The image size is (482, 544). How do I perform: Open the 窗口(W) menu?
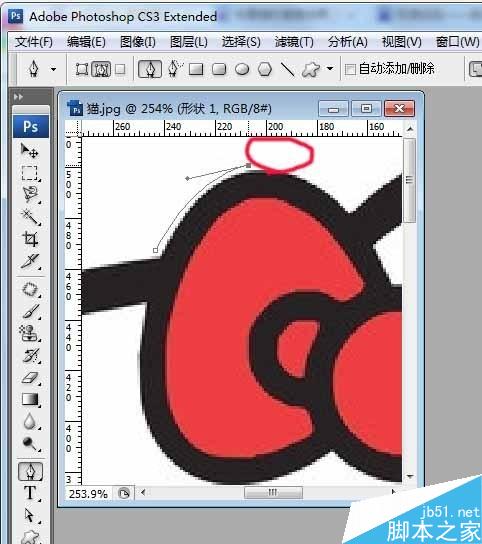(457, 42)
